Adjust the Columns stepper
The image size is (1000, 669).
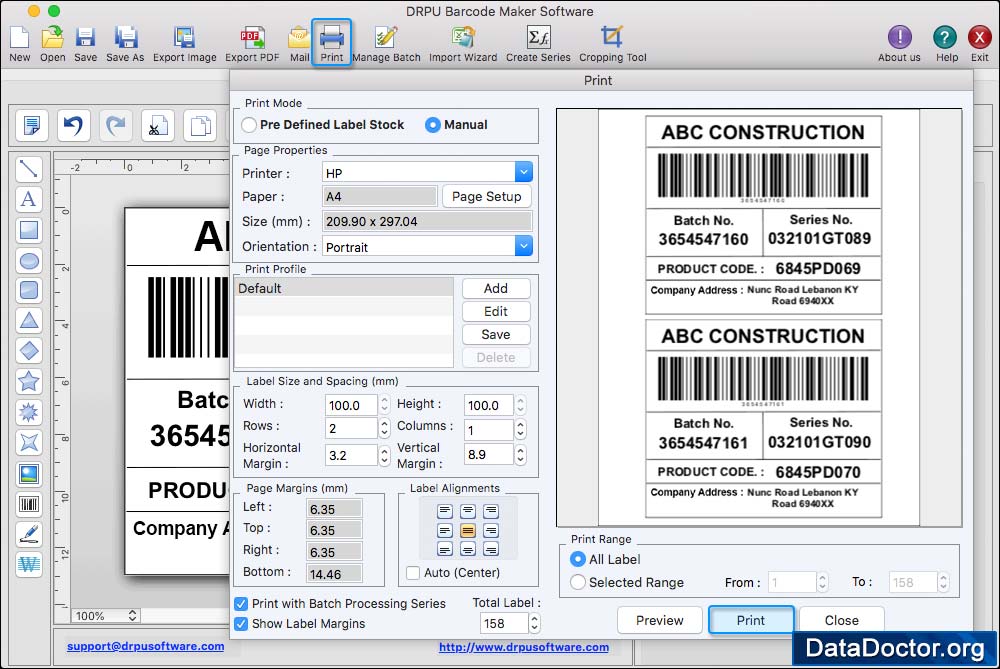pos(520,429)
